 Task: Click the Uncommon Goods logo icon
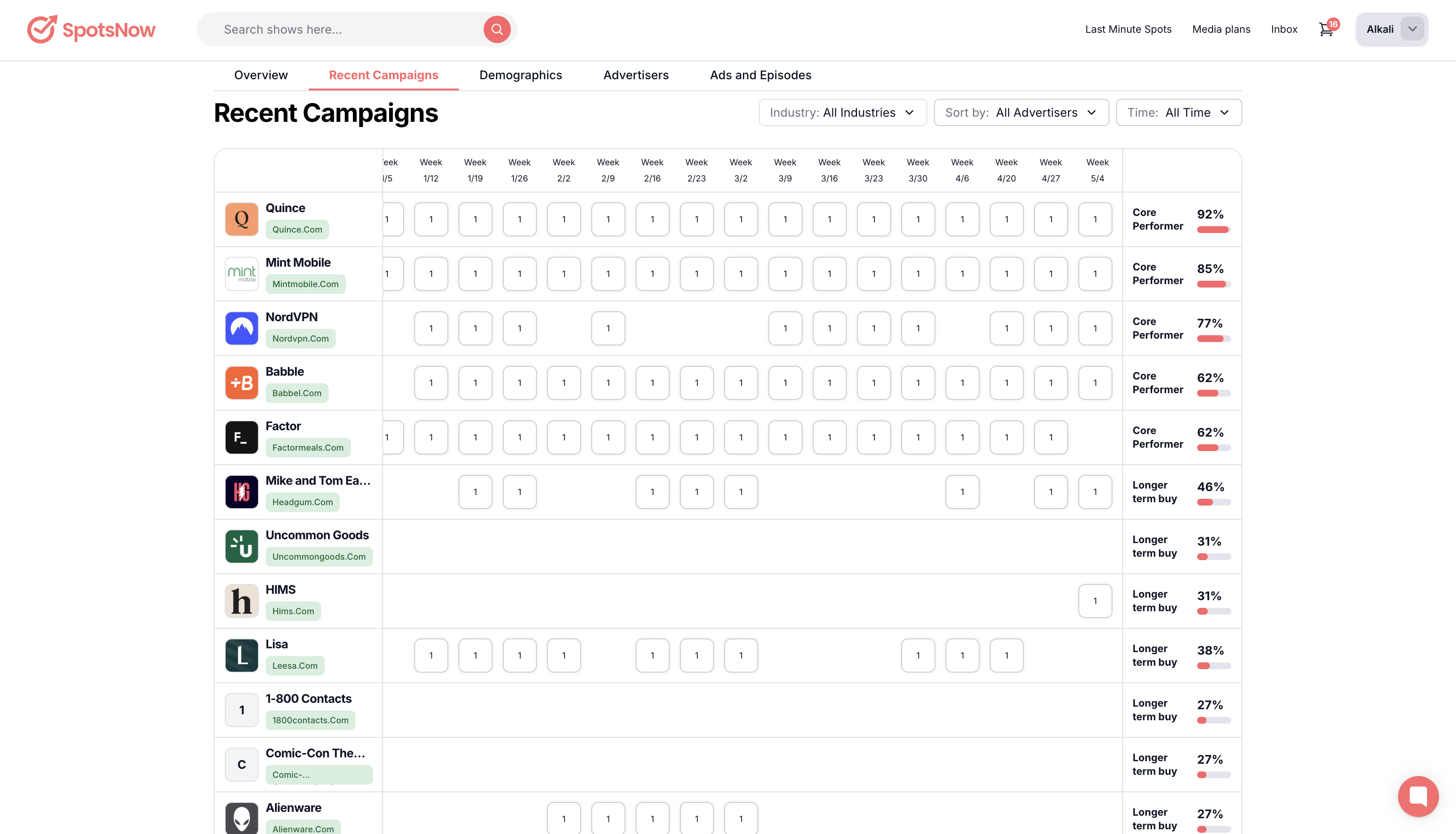pyautogui.click(x=241, y=546)
